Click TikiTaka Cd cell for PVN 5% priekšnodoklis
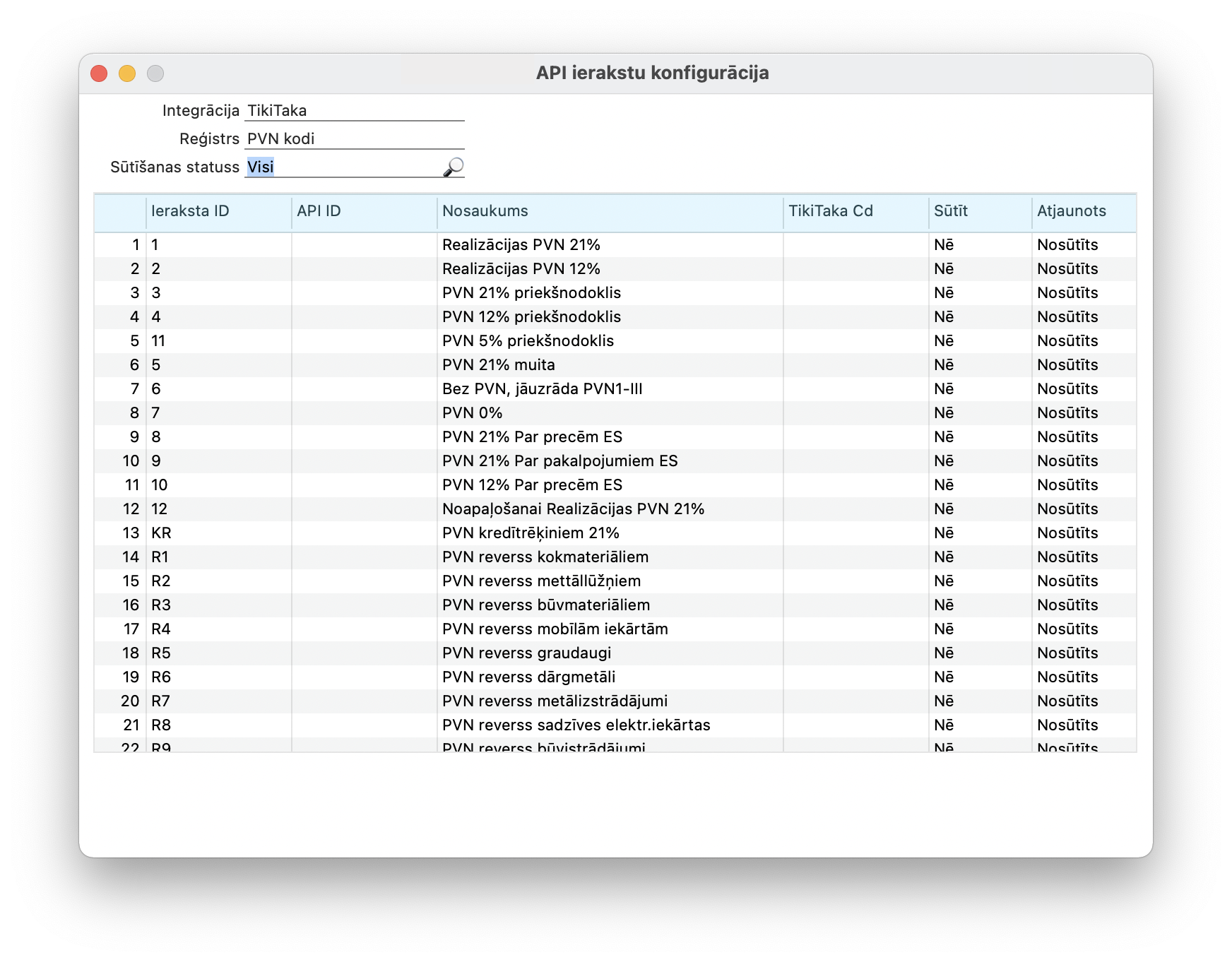Screen dimensions: 1232x962 click(855, 341)
